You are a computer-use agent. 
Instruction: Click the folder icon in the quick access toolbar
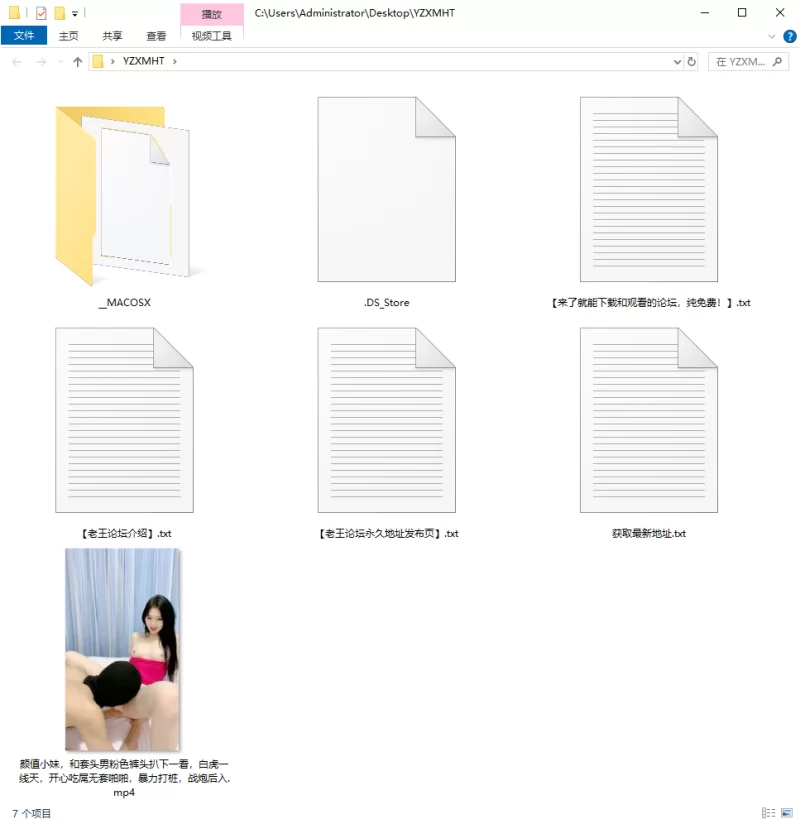coord(14,13)
